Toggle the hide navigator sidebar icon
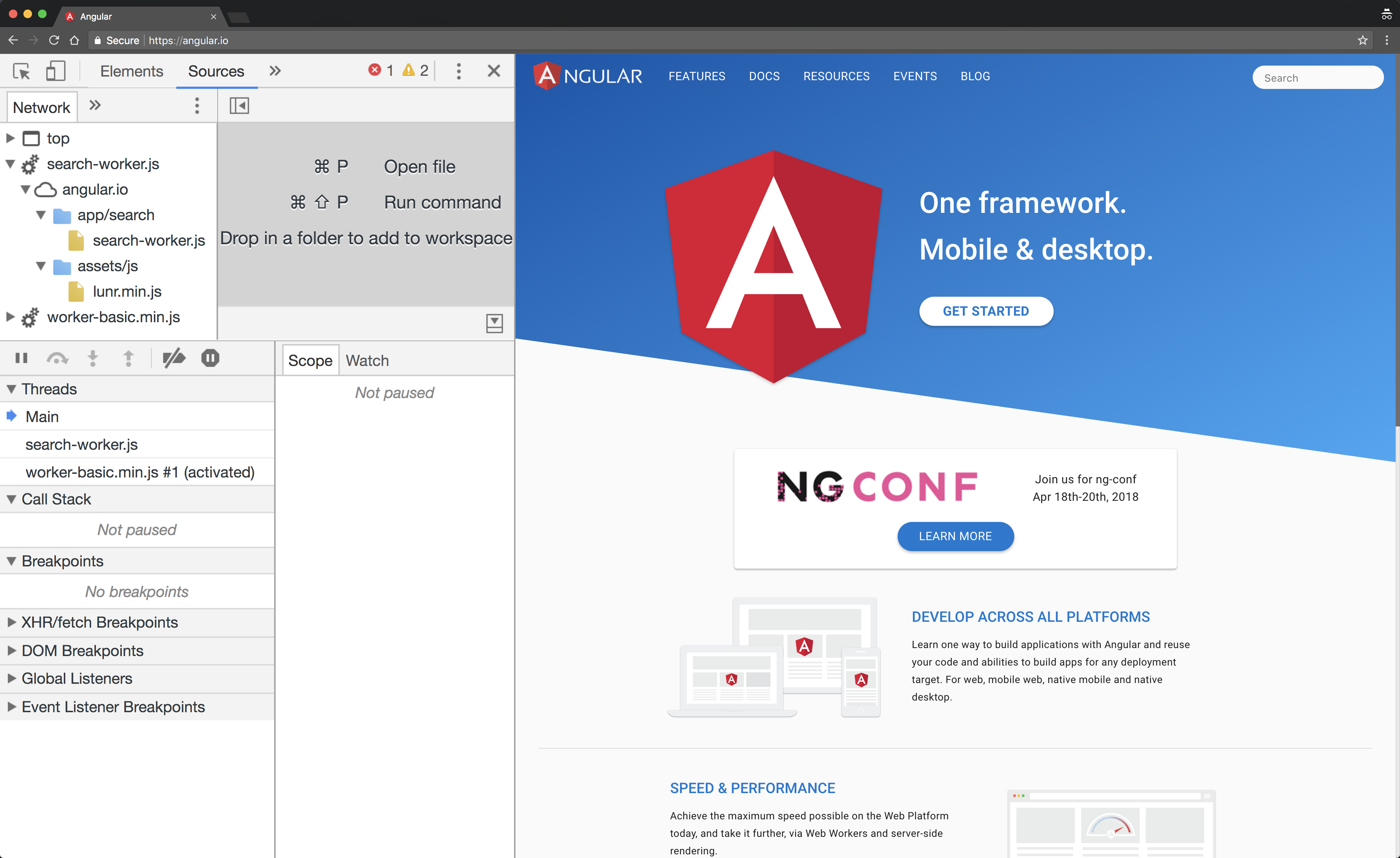Image resolution: width=1400 pixels, height=858 pixels. 239,106
